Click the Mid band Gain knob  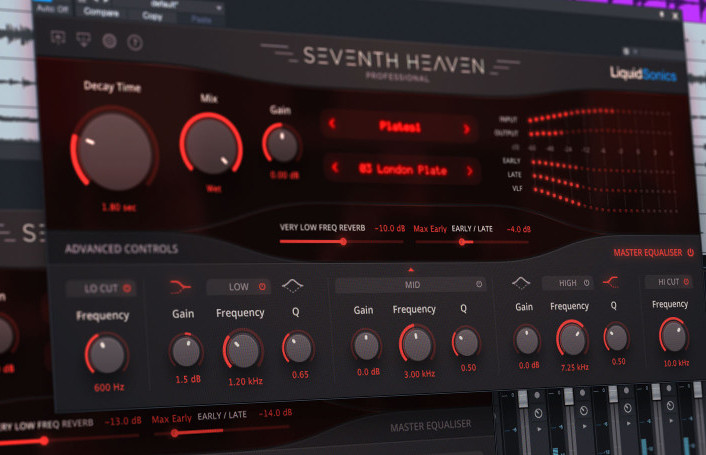pos(366,345)
